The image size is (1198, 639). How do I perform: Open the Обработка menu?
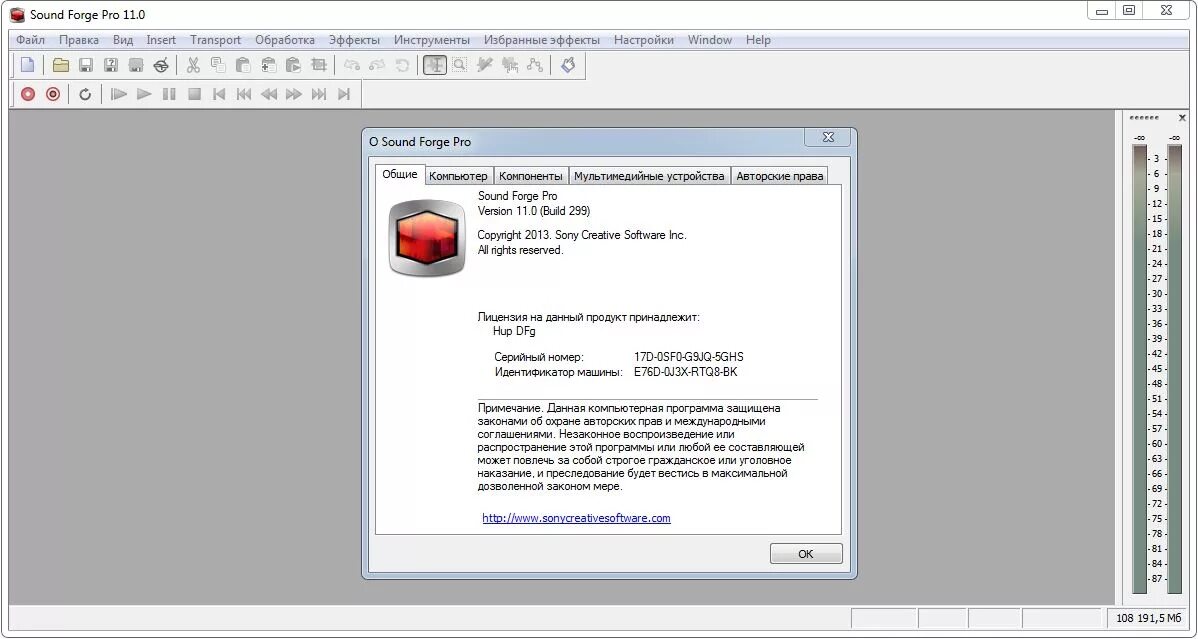(x=285, y=40)
